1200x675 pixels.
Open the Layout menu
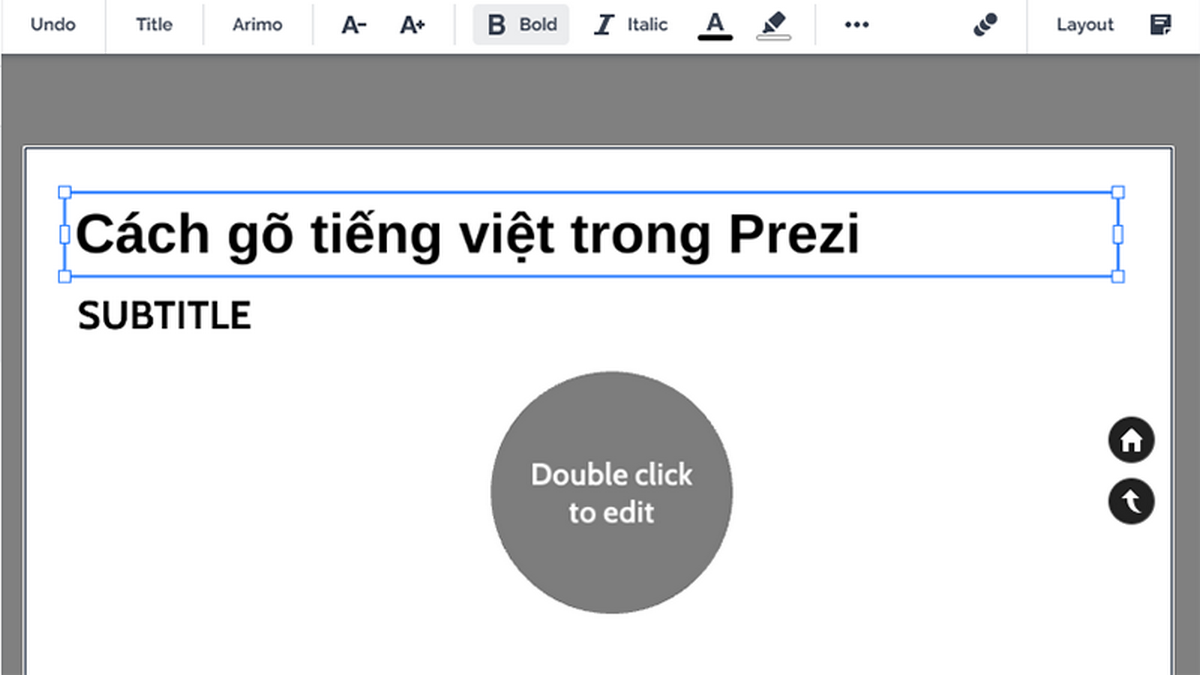point(1085,25)
